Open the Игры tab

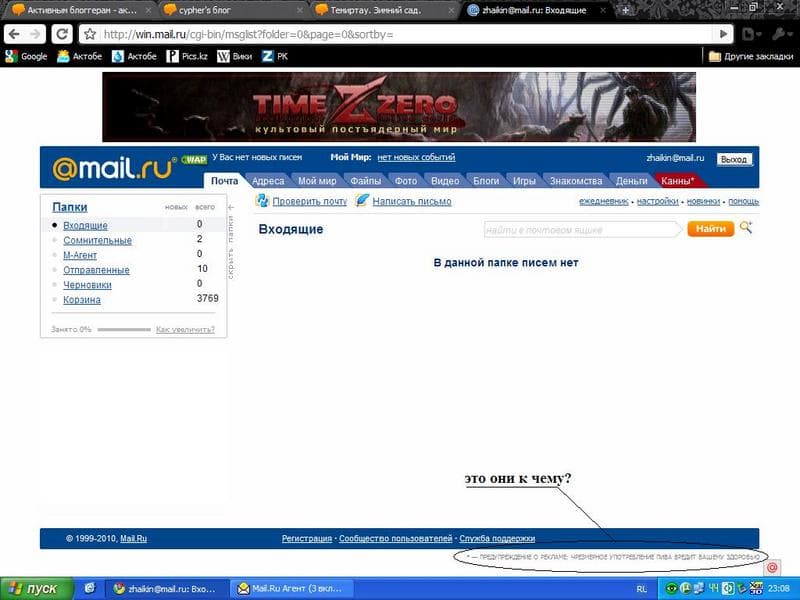click(x=524, y=181)
